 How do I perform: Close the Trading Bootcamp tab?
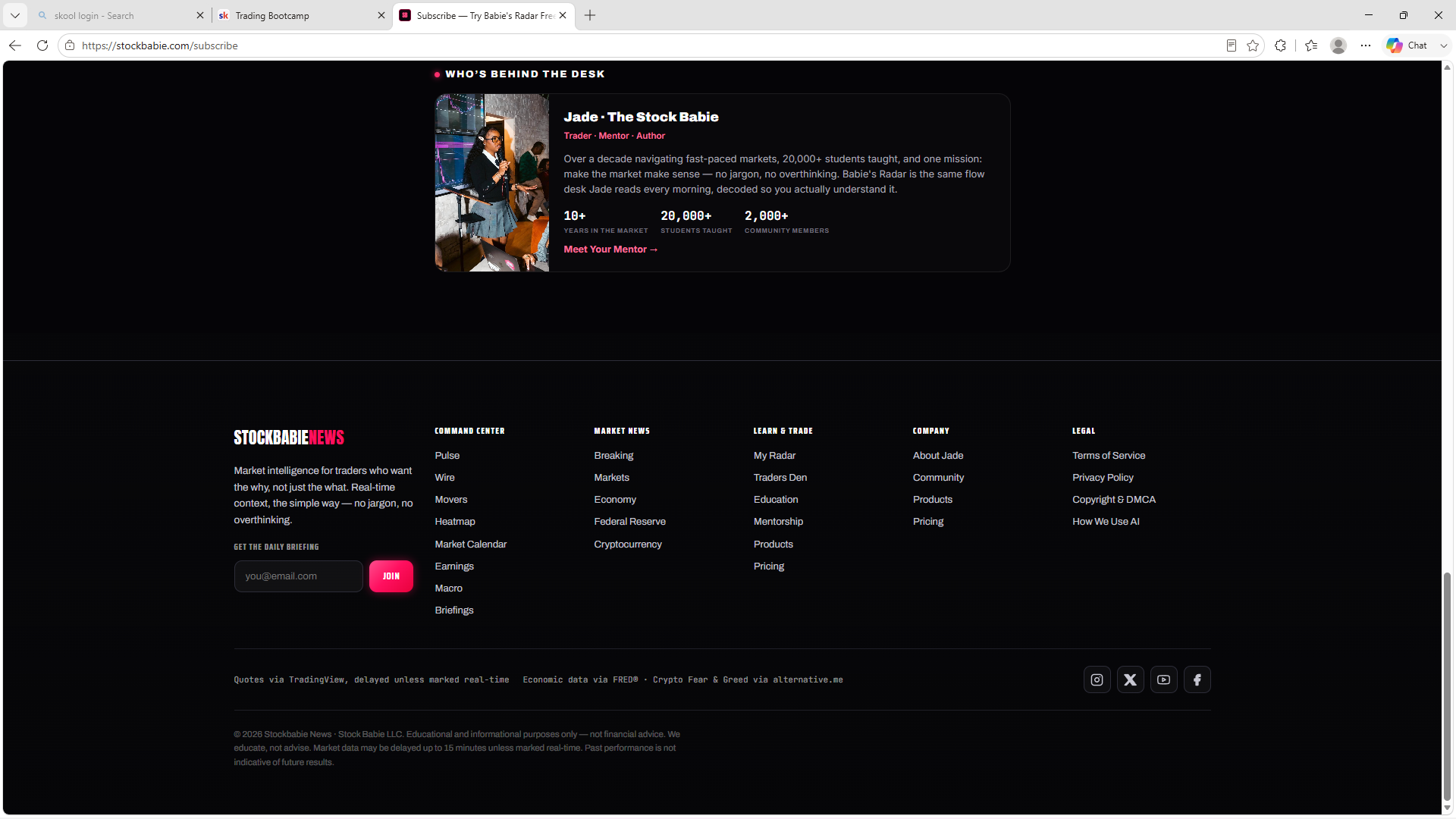pos(381,15)
